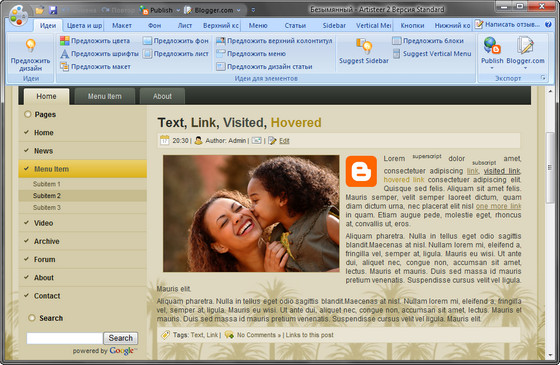
Task: Click the Предложить меню icon
Action: pyautogui.click(x=221, y=54)
